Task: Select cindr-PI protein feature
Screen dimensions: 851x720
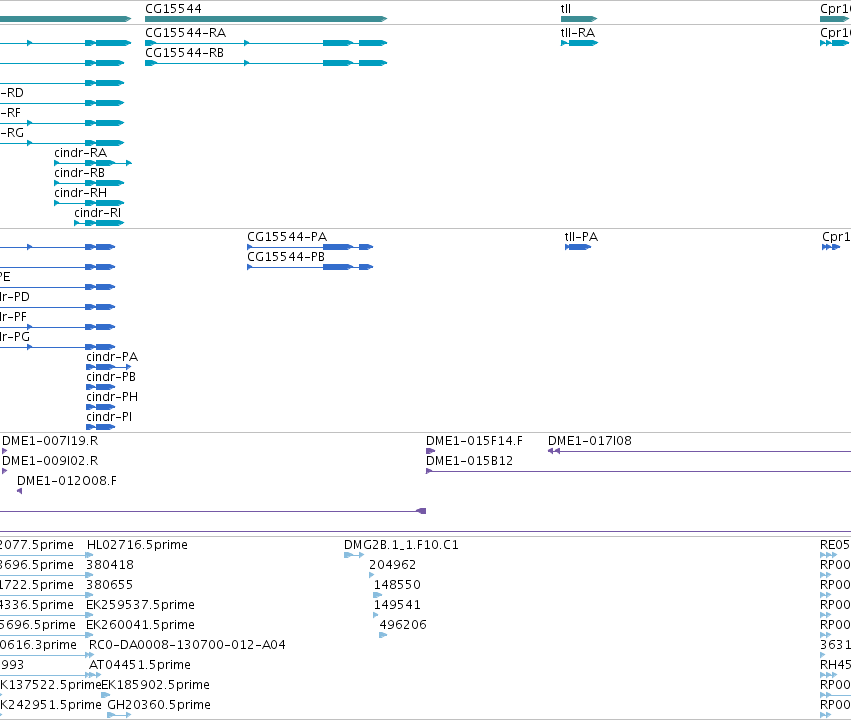Action: coord(100,427)
